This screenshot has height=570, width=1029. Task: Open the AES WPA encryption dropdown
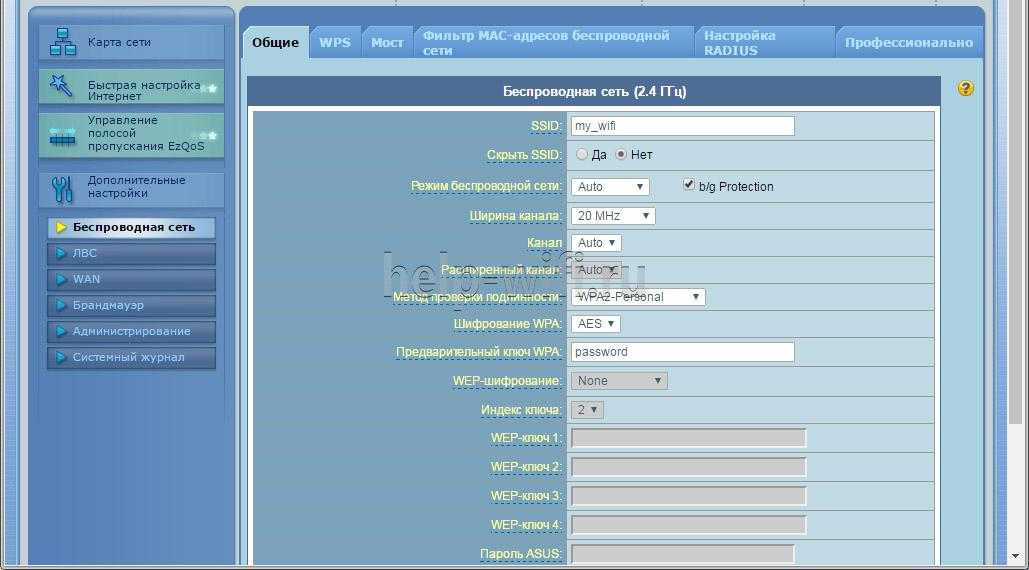tap(596, 324)
